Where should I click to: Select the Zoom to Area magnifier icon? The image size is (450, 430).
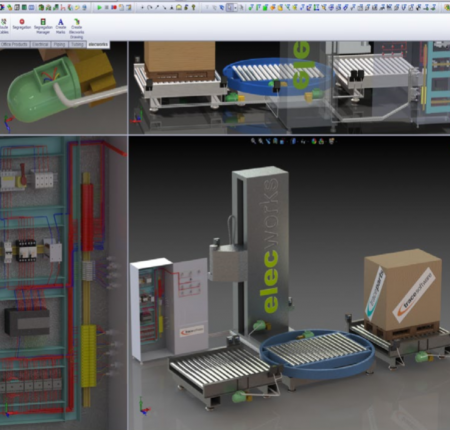coord(260,141)
